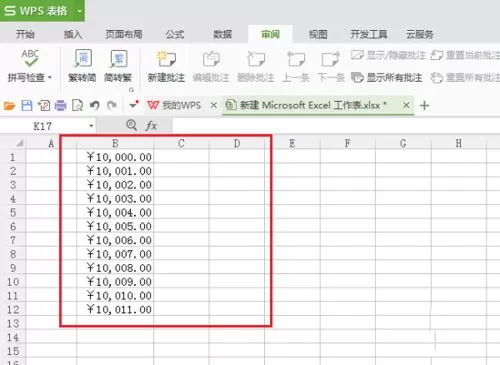Select column A header

tap(51, 144)
